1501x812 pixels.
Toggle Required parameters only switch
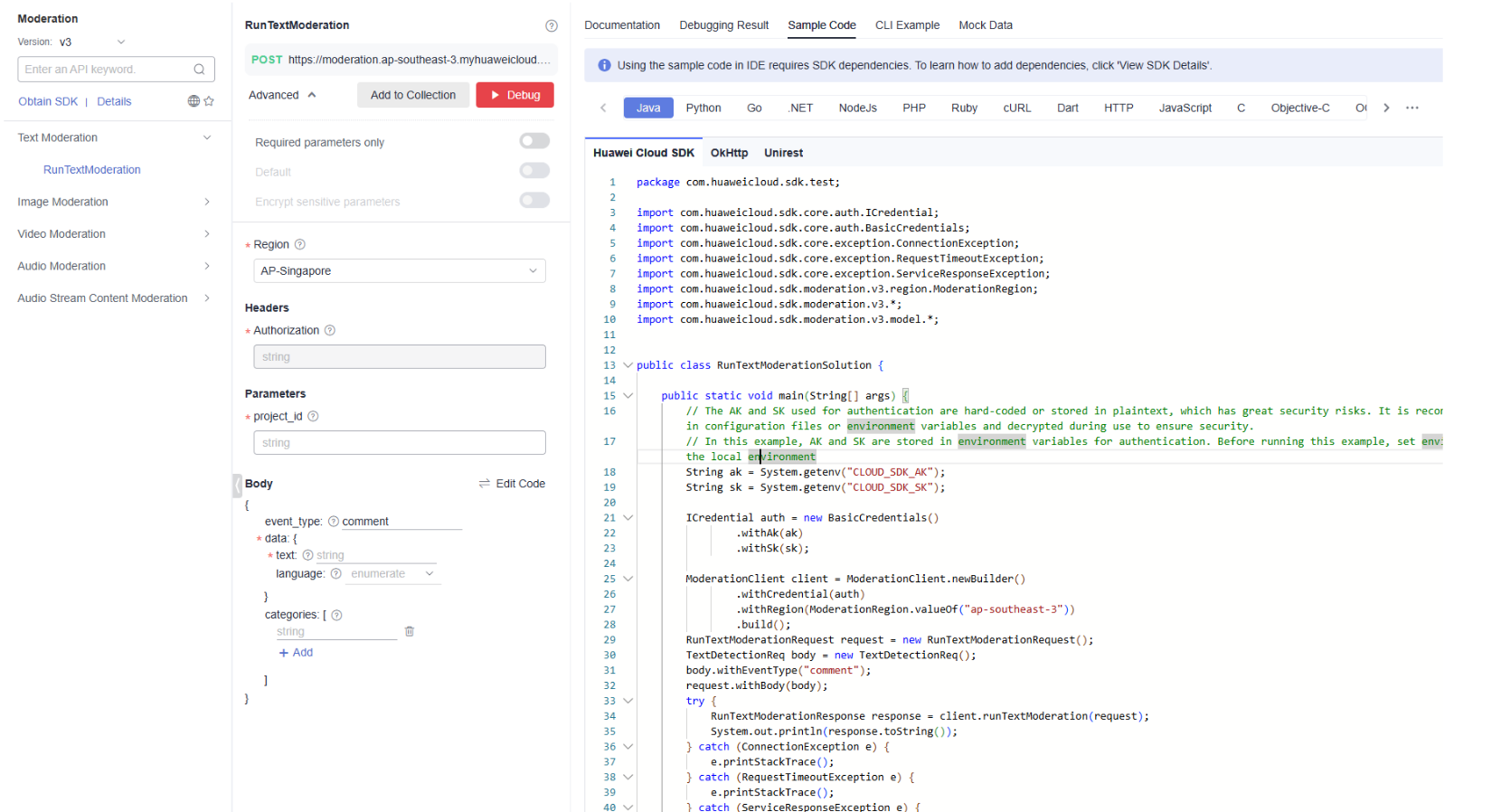(534, 140)
